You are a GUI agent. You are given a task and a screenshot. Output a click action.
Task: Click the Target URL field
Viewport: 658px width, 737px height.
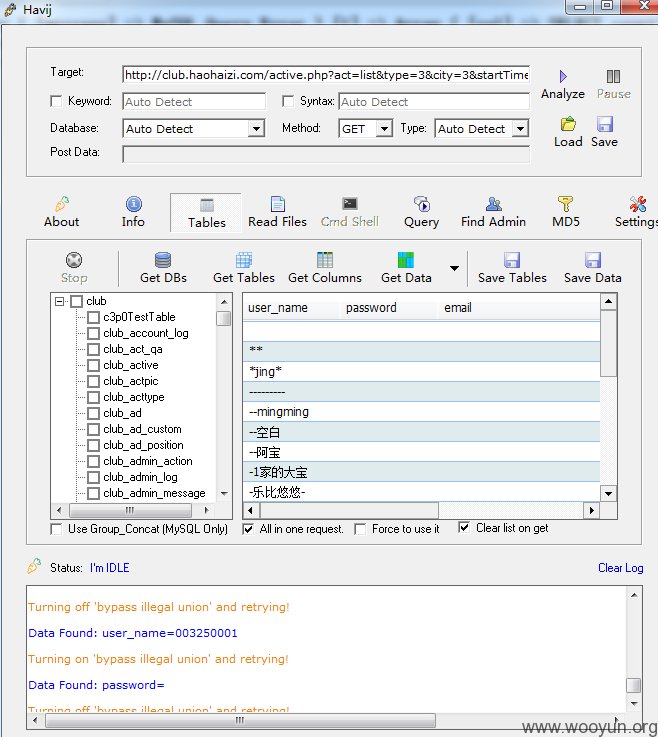coord(326,75)
